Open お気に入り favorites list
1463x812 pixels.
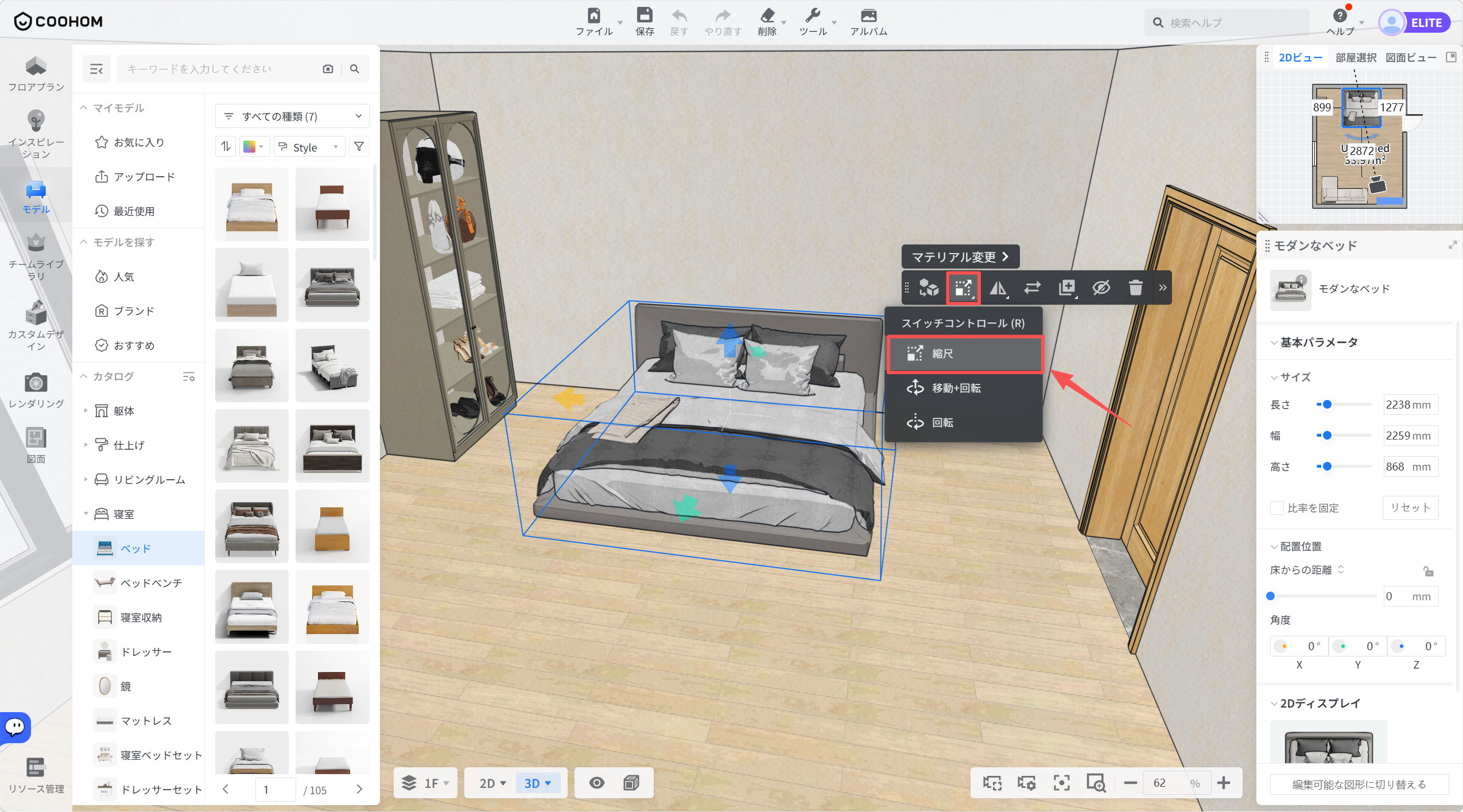click(x=139, y=142)
